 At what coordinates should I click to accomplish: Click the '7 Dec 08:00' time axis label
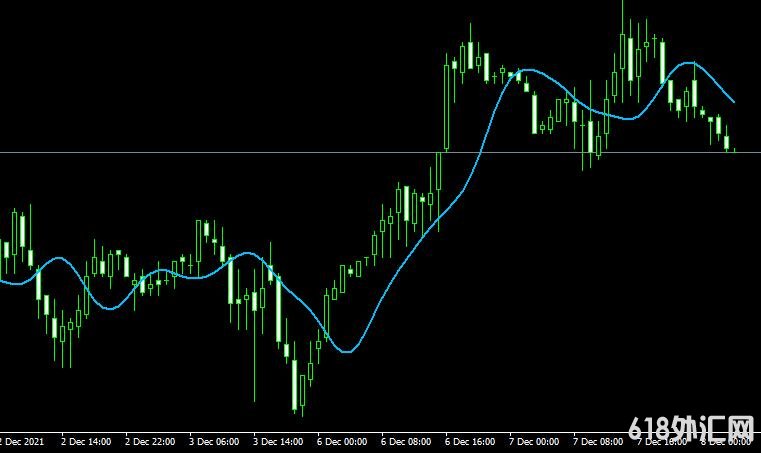point(598,442)
